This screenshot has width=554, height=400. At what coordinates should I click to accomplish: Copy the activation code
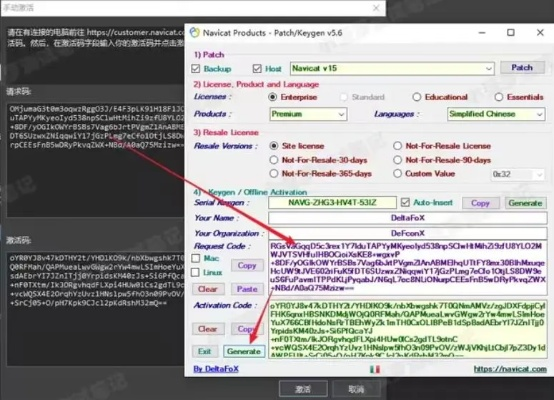[x=247, y=329]
